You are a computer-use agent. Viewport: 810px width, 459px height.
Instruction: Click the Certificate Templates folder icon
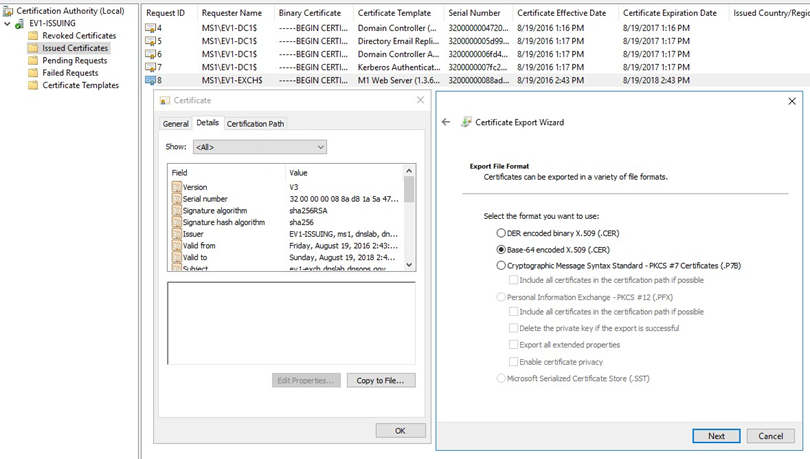click(x=33, y=86)
